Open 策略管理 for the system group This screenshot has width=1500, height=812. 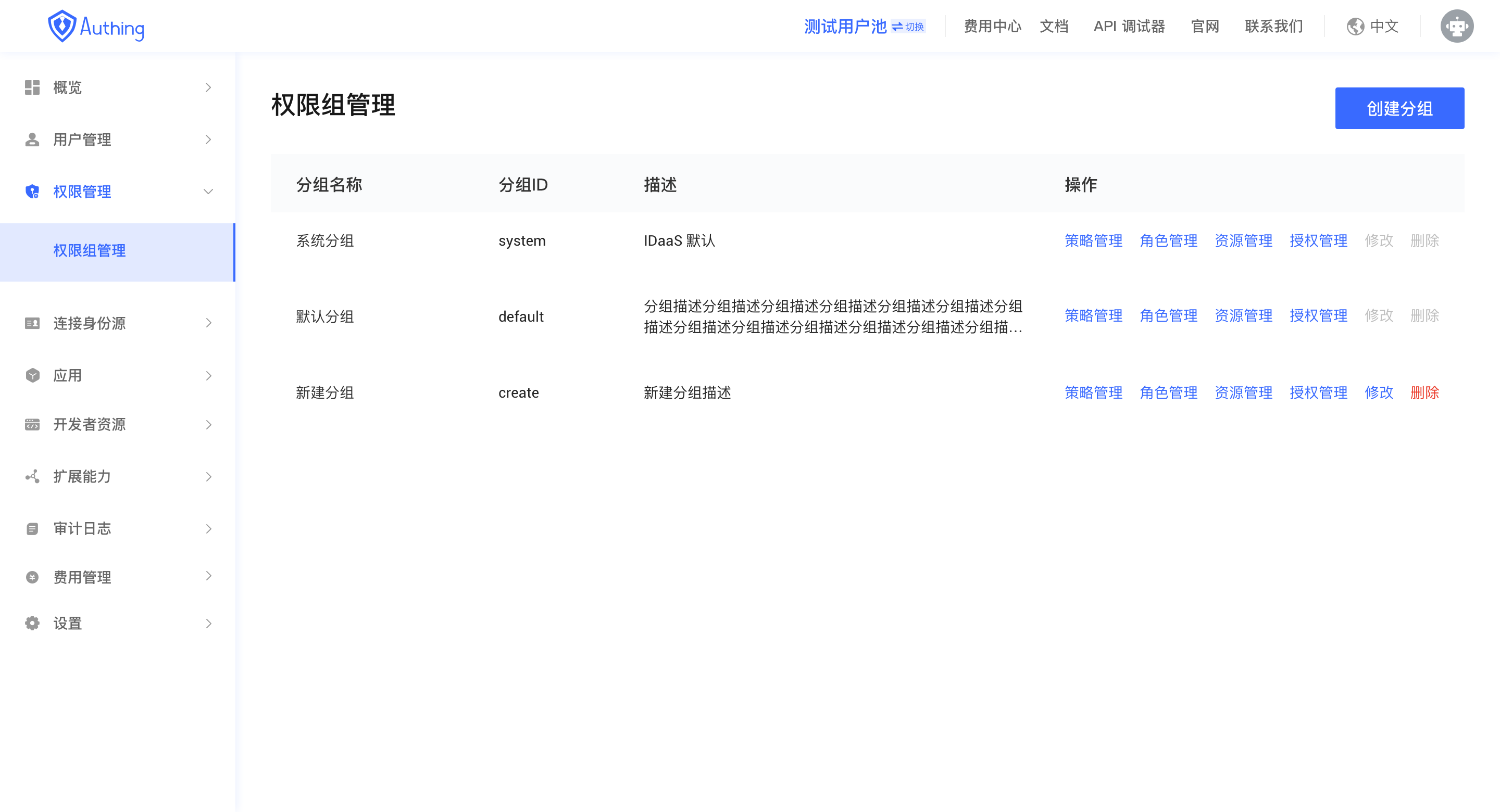tap(1093, 241)
